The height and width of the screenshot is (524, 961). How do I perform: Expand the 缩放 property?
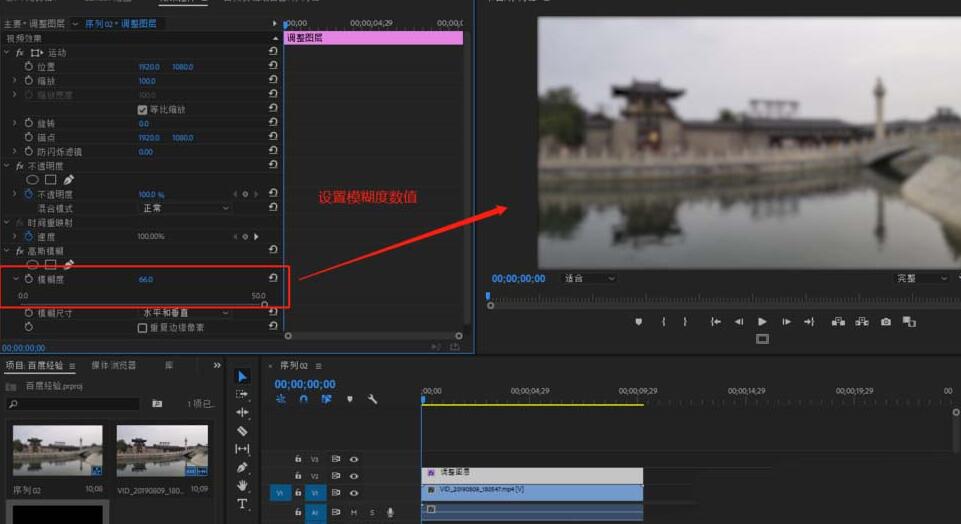click(15, 80)
